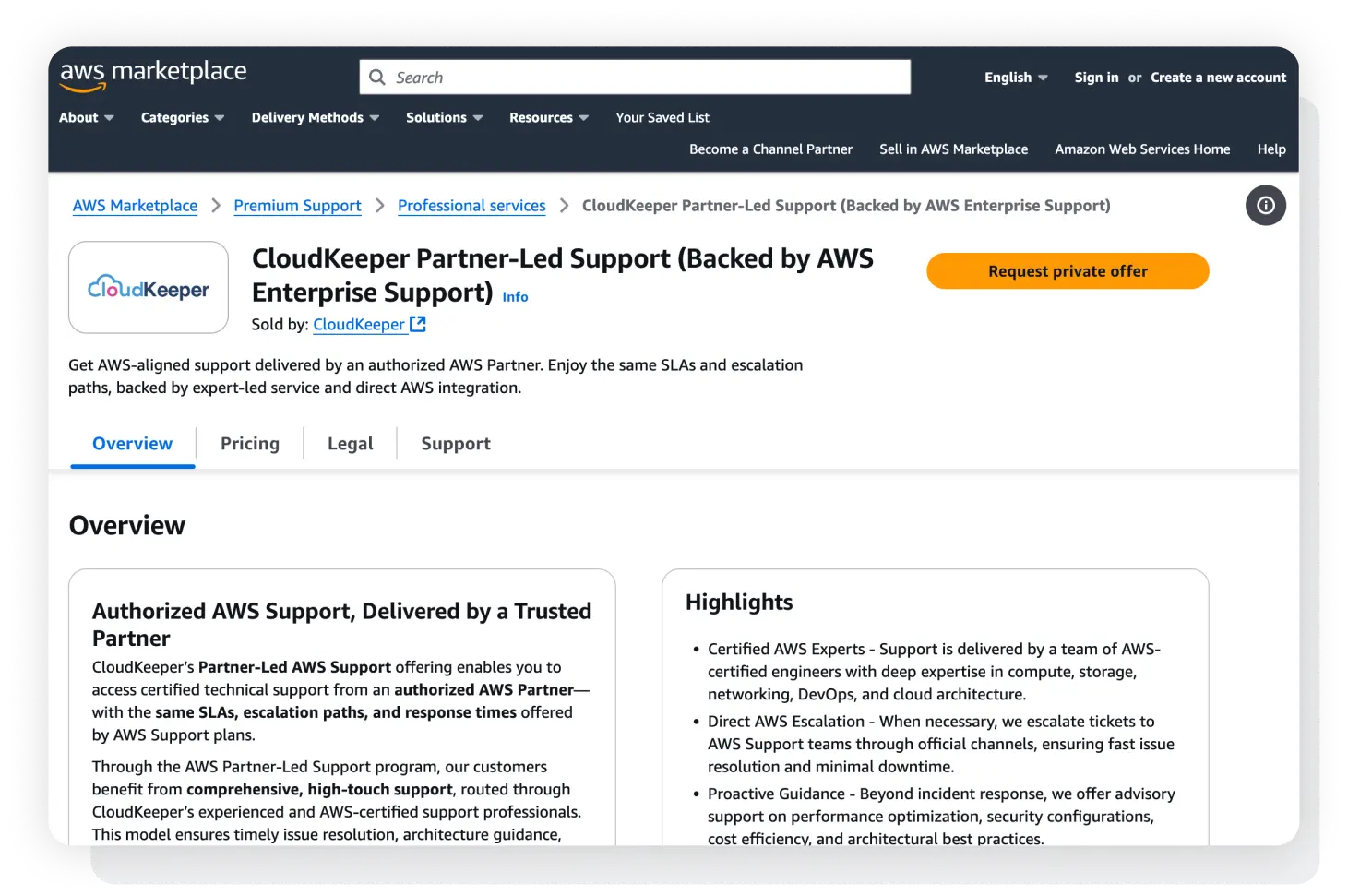
Task: Switch to the Legal tab
Action: pyautogui.click(x=351, y=444)
